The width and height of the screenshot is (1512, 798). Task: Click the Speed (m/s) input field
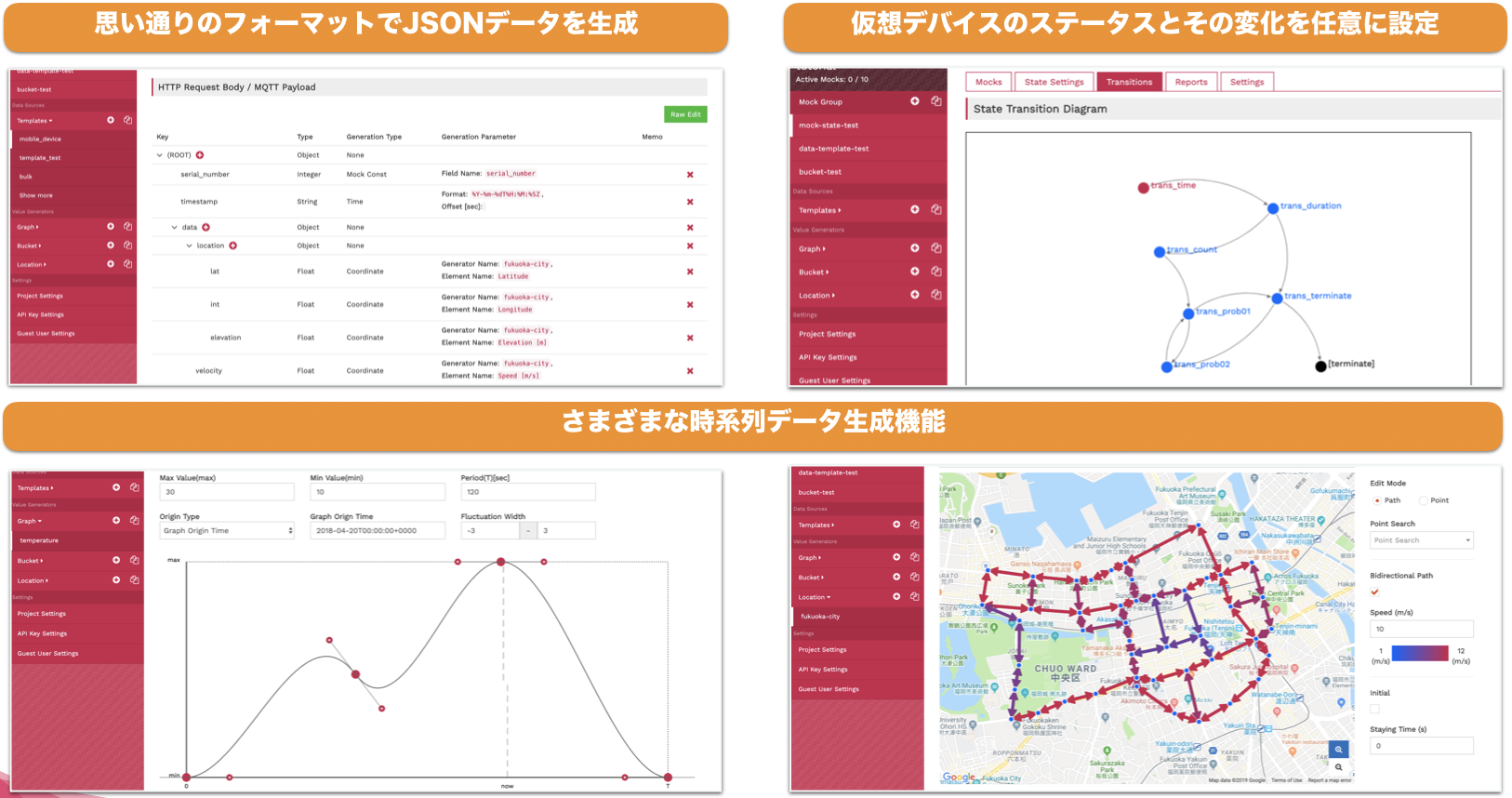click(1422, 630)
